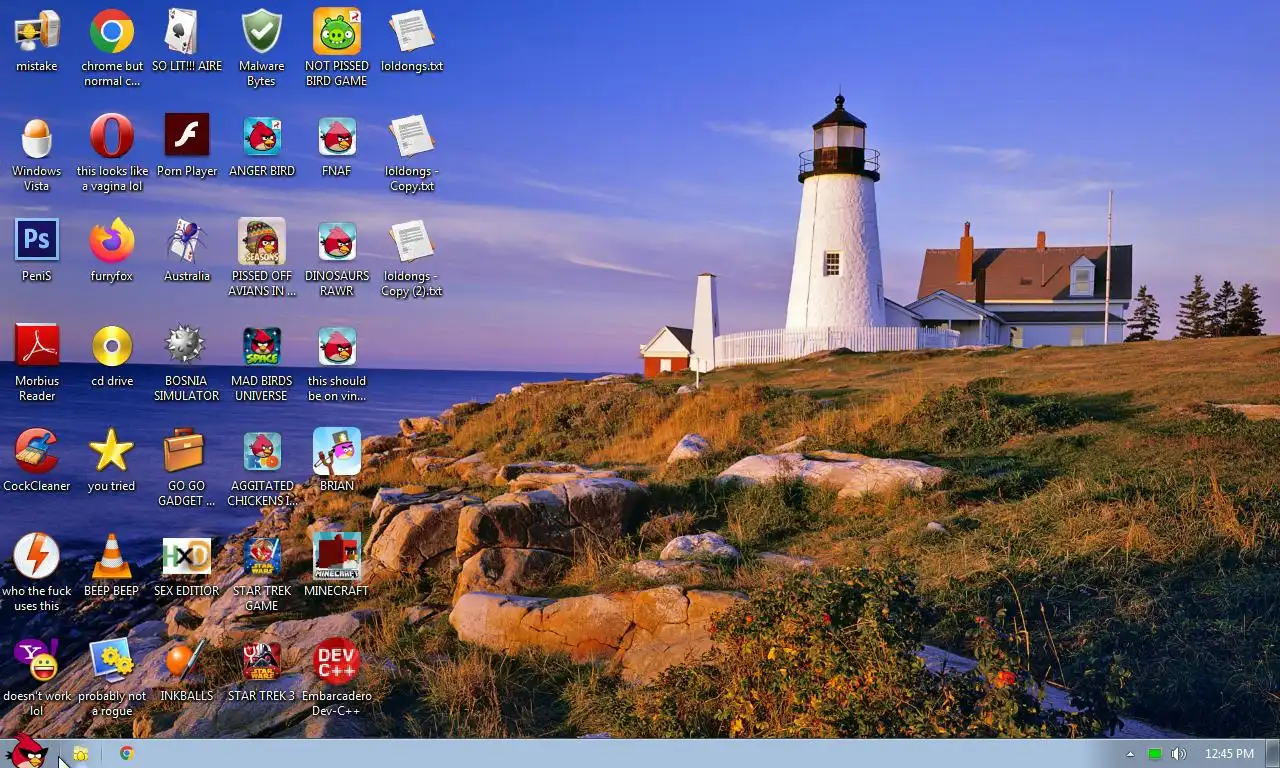The image size is (1280, 768).
Task: Launch the 'BEEP BEEP' VLC cone icon
Action: [x=112, y=566]
